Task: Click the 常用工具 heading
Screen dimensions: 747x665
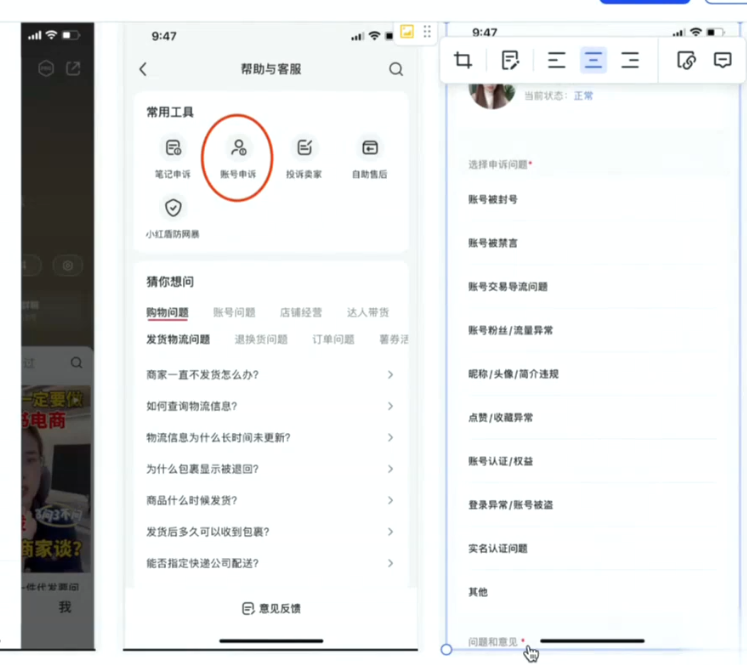Action: click(x=170, y=112)
